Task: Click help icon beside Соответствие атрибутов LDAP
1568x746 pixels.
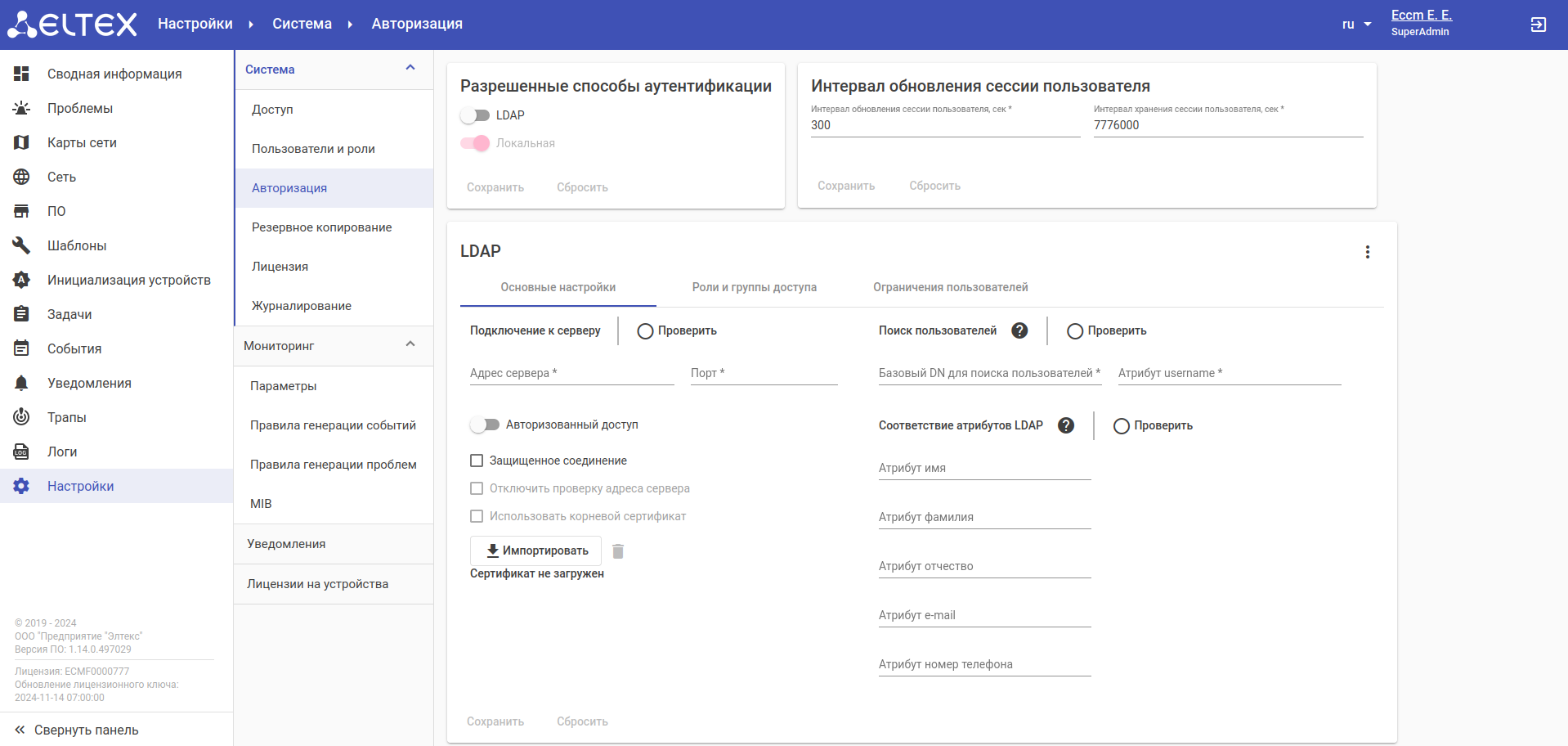Action: [x=1066, y=425]
